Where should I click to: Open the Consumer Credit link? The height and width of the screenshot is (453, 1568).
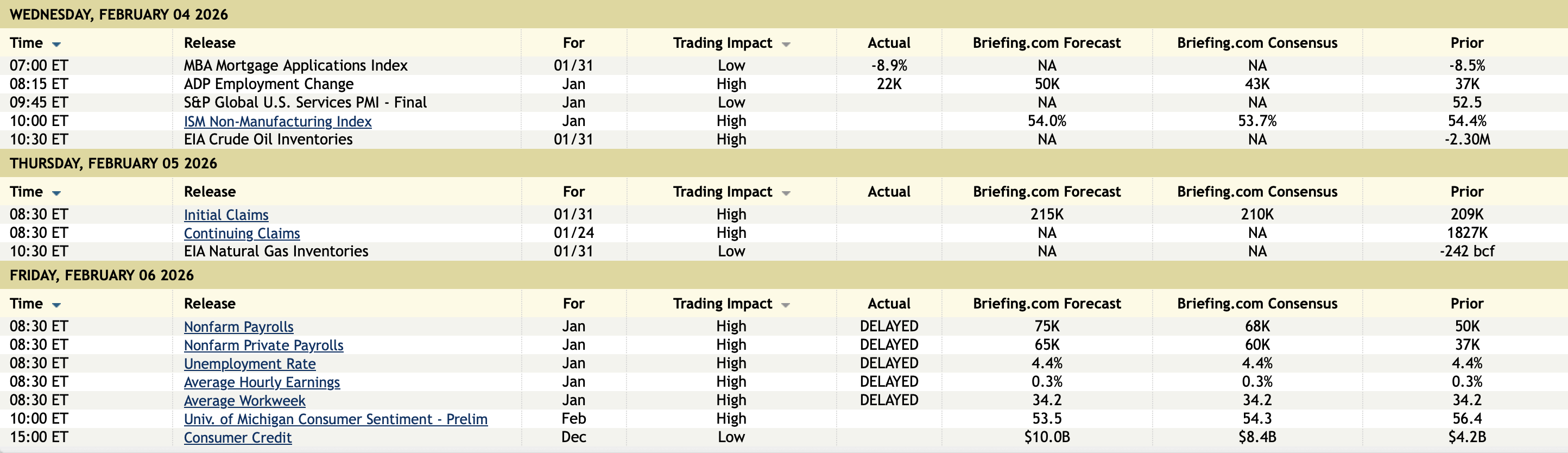tap(237, 437)
